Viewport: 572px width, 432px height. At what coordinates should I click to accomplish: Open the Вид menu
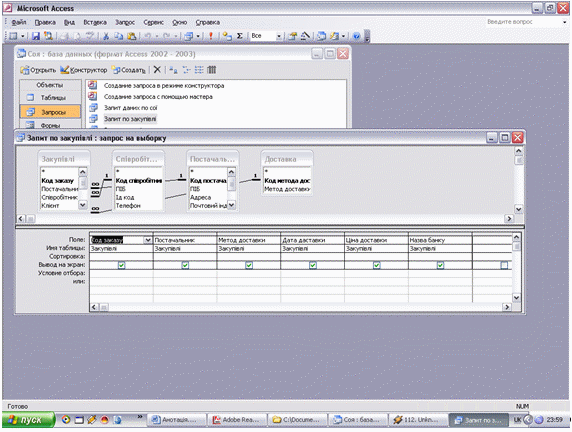(x=69, y=22)
